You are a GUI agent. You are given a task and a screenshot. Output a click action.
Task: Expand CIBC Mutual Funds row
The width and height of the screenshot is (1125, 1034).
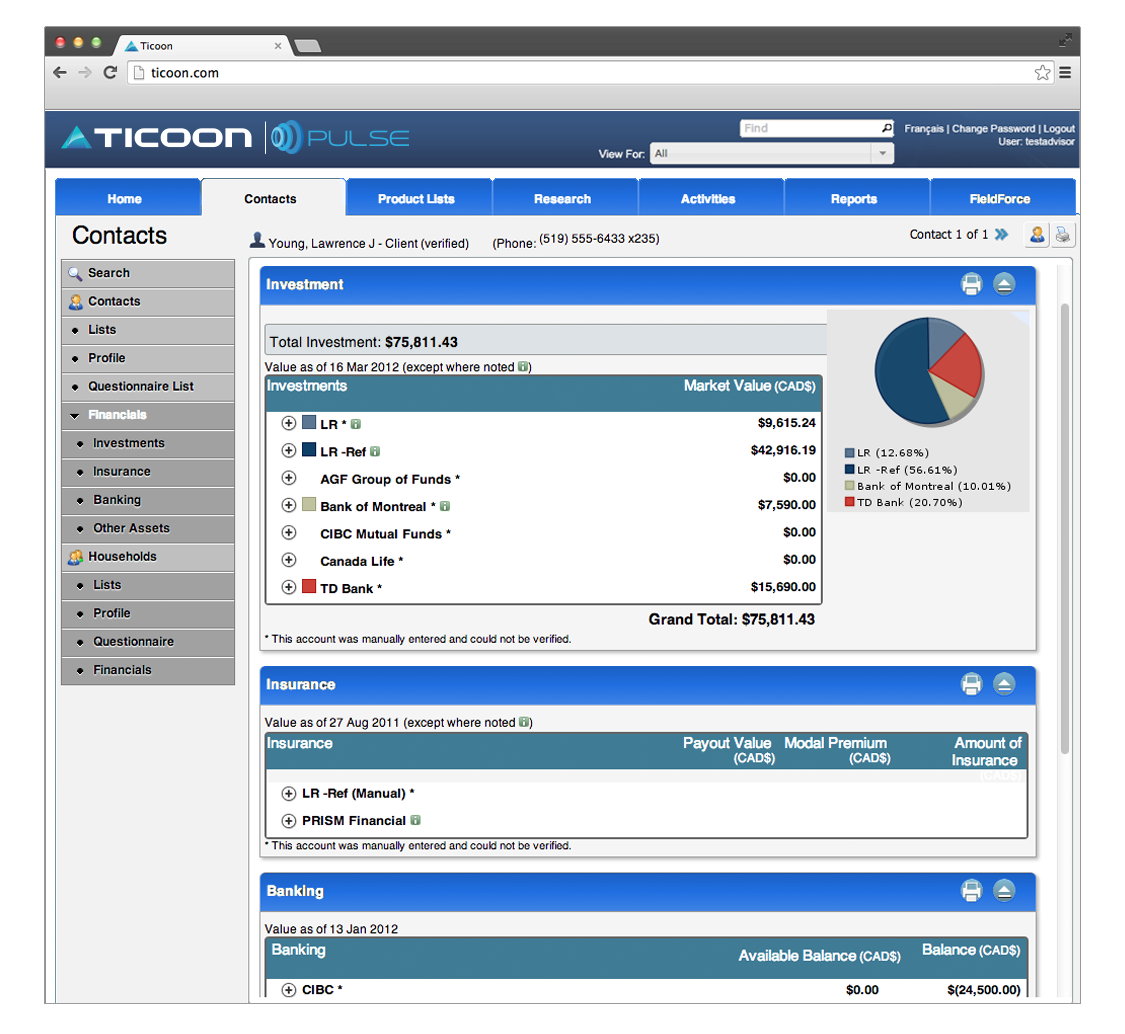[288, 532]
